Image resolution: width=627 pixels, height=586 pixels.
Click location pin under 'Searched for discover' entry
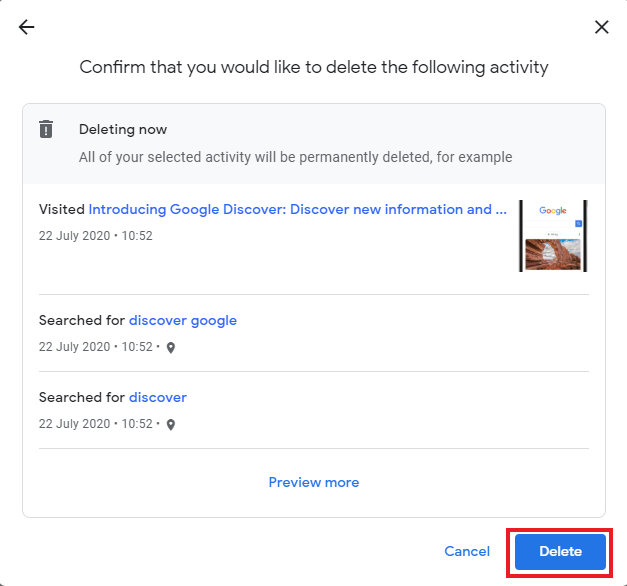(170, 425)
